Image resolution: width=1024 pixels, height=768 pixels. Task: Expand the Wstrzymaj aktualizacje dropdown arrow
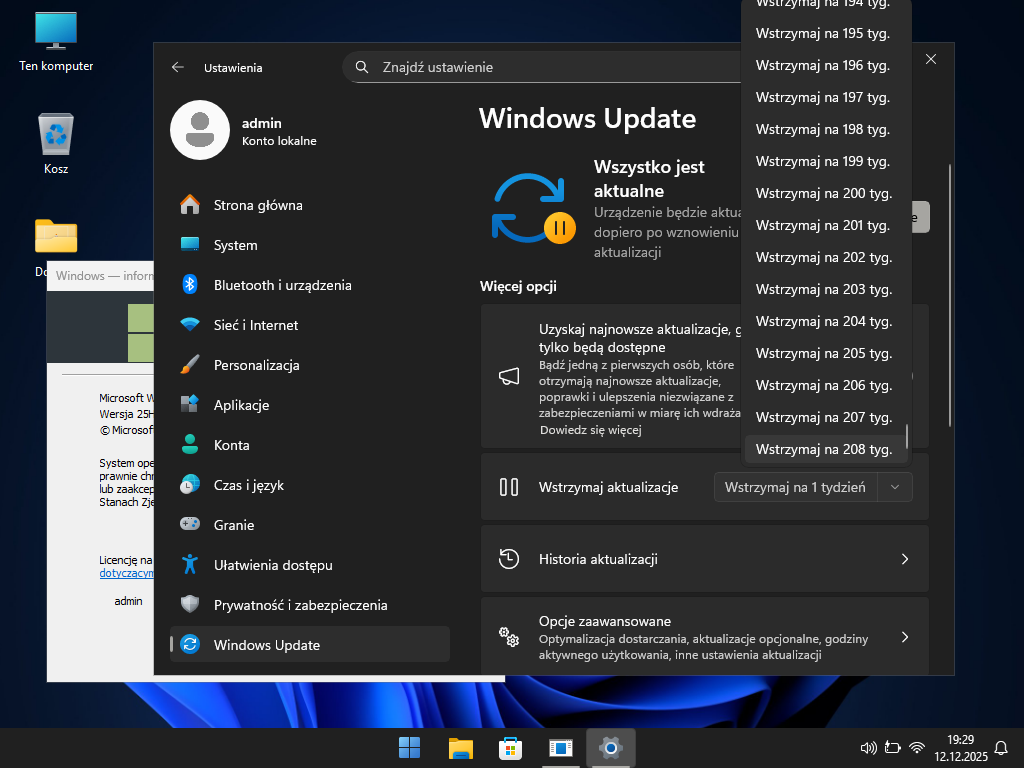(x=895, y=487)
